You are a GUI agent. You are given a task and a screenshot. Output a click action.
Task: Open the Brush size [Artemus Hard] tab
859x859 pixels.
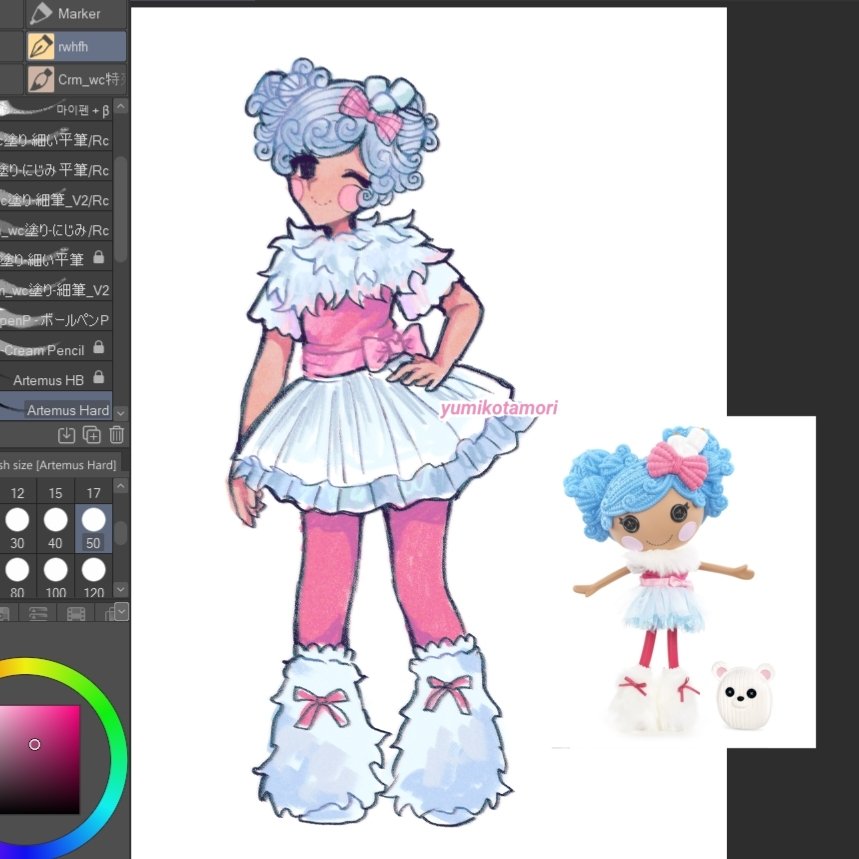(x=60, y=465)
